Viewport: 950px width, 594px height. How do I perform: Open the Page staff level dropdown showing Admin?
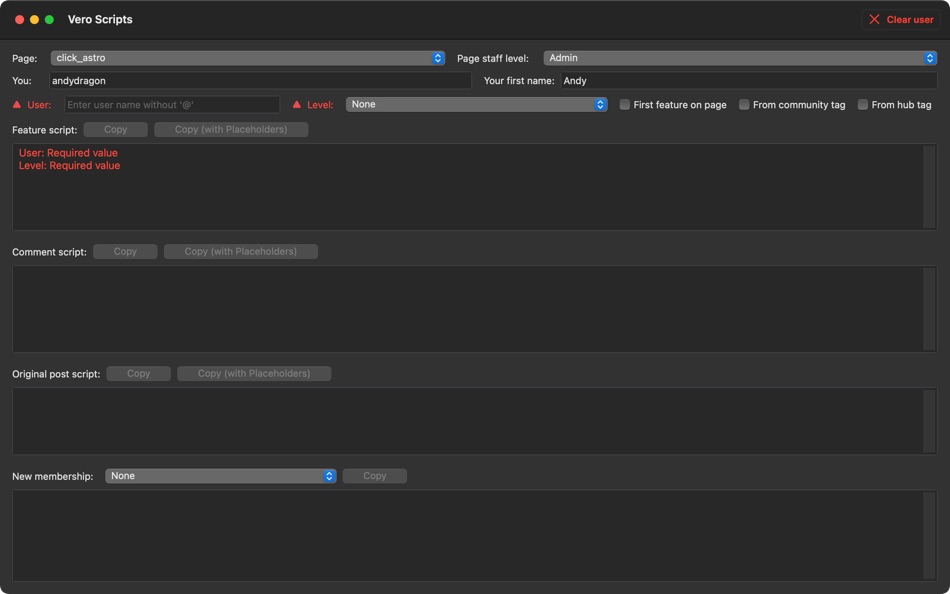coord(740,57)
